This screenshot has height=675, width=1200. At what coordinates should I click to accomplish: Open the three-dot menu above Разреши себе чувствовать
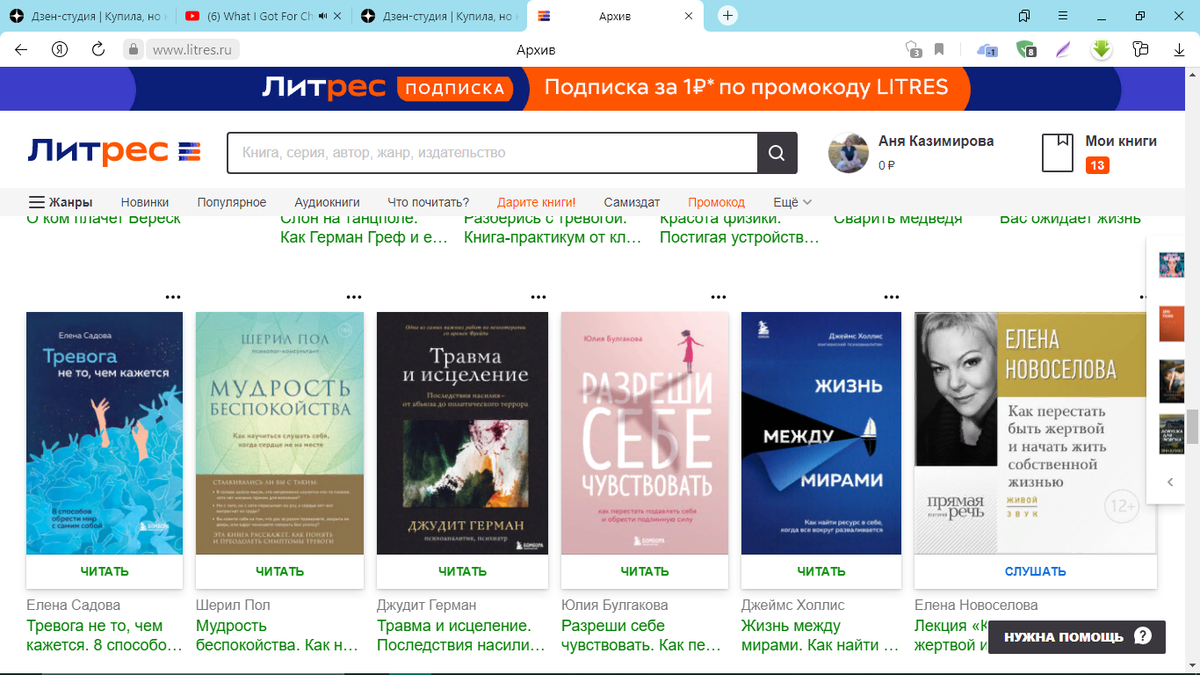pyautogui.click(x=719, y=297)
